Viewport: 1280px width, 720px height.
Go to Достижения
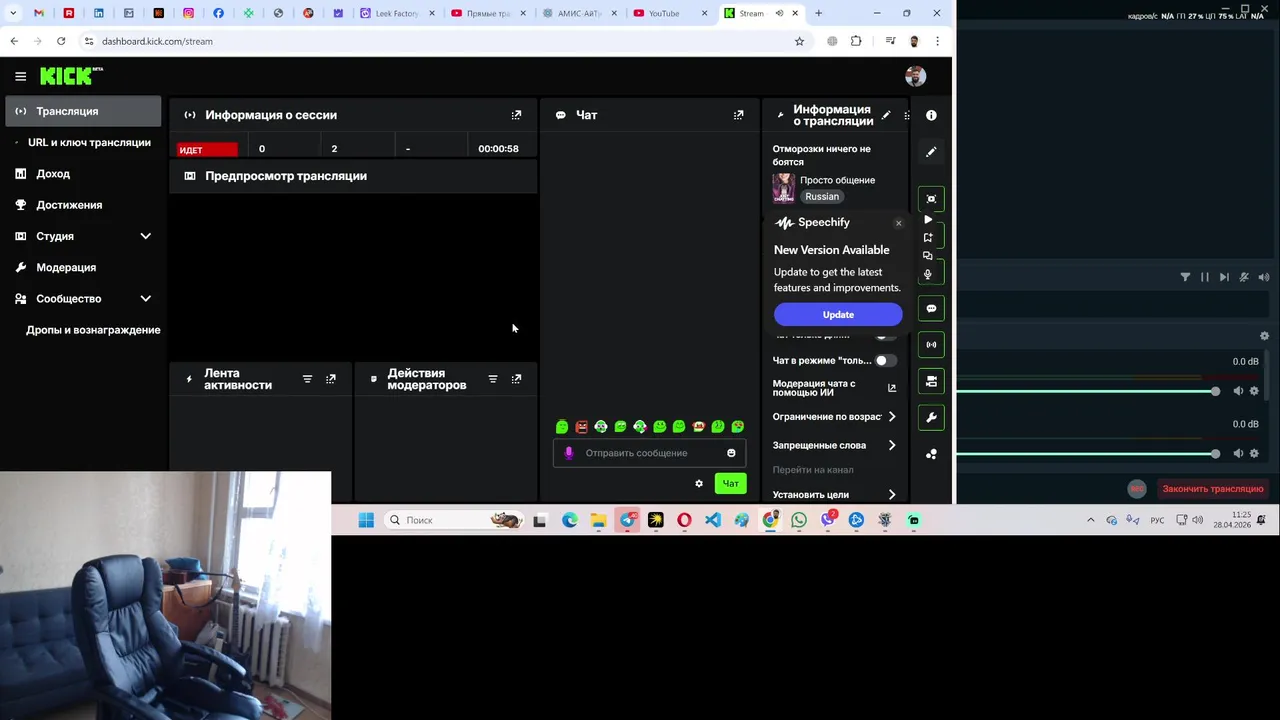point(69,205)
